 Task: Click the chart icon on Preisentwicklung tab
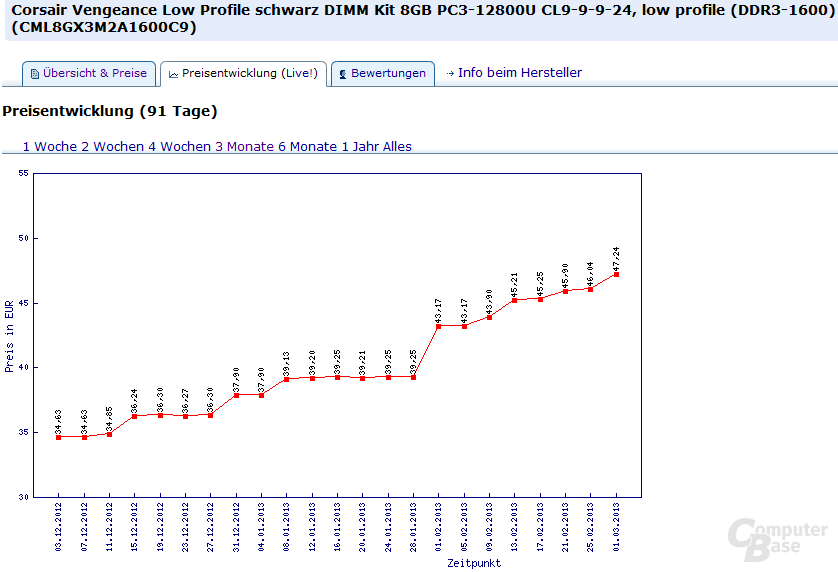coord(174,74)
